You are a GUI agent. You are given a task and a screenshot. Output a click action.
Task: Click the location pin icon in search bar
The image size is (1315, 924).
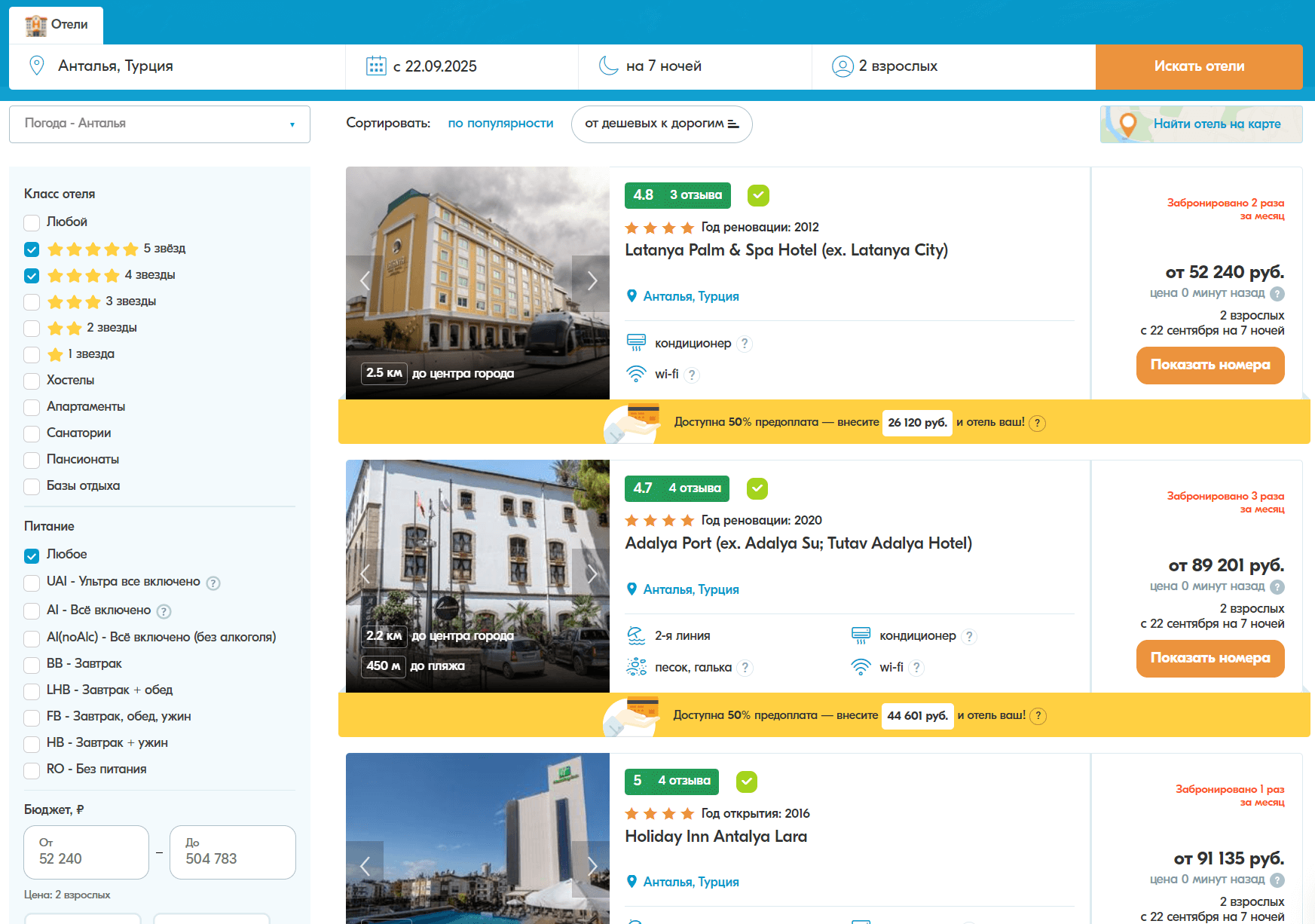pos(36,66)
